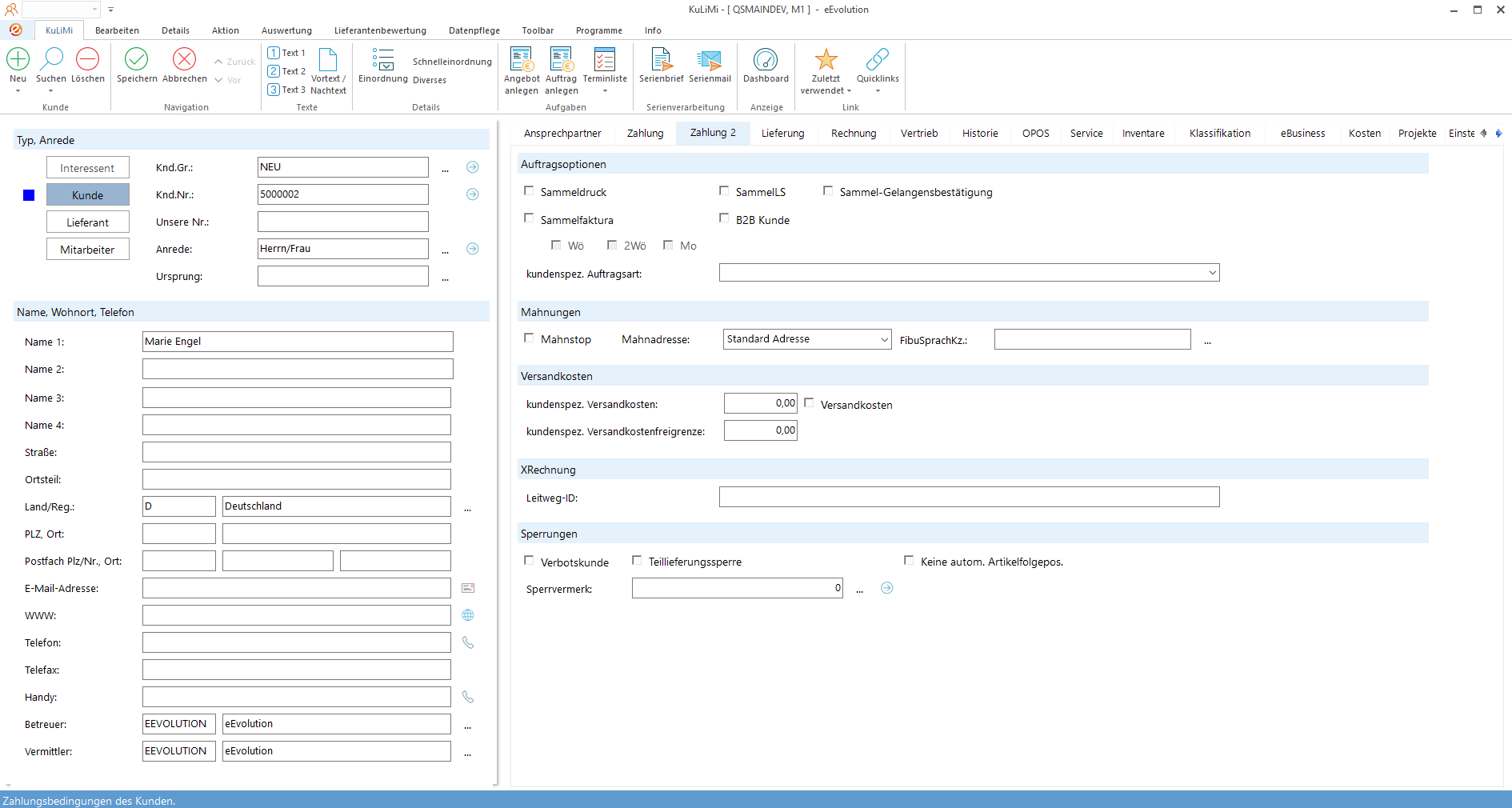This screenshot has height=808, width=1512.
Task: Click the blue square beside Kunde
Action: (x=29, y=195)
